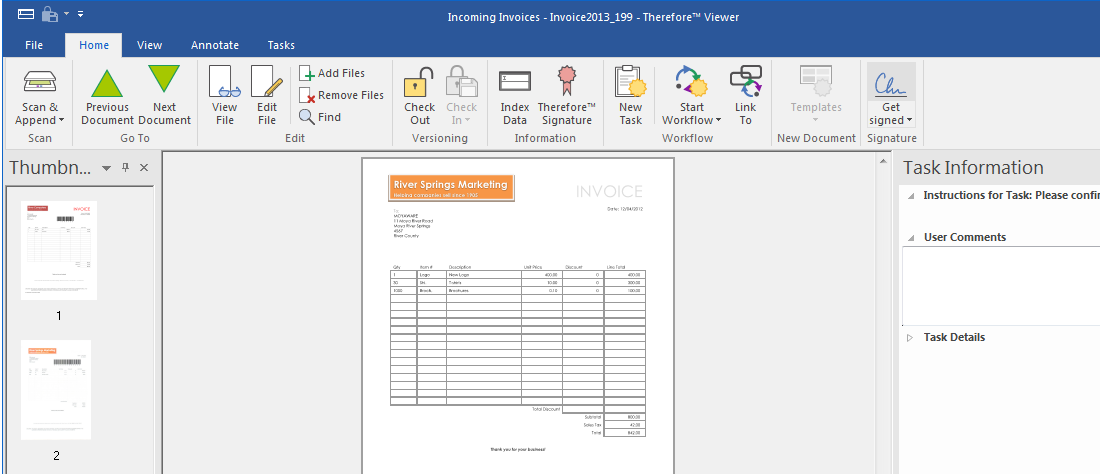Screen dimensions: 1100x474
Task: Open Thumbnails panel options dropdown arrow
Action: (107, 168)
